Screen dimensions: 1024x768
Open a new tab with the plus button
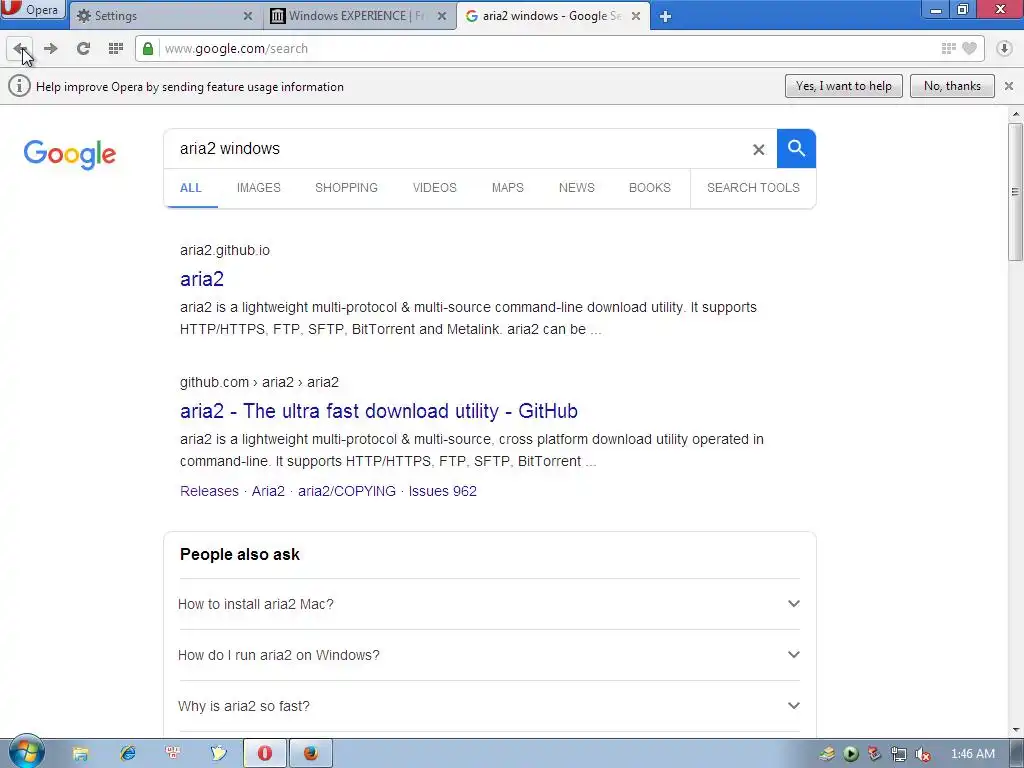(x=665, y=16)
